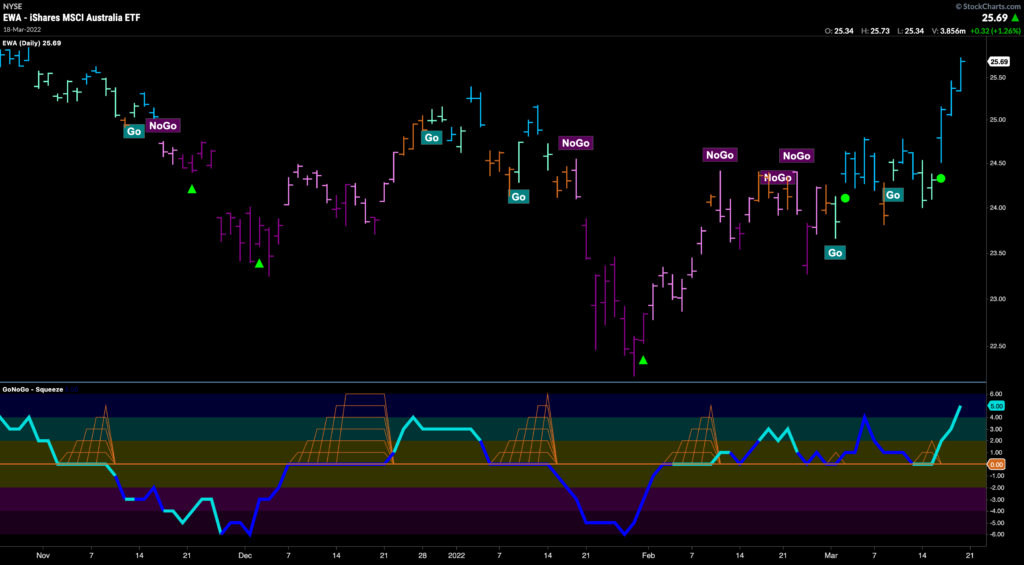Click the cyan 5.00 oscillator value tag
Image resolution: width=1024 pixels, height=565 pixels.
coord(997,406)
